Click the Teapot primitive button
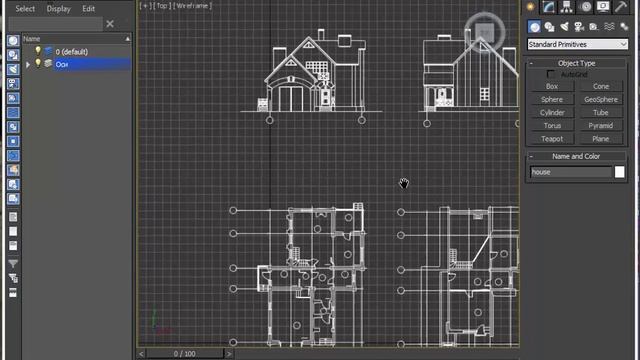Image resolution: width=640 pixels, height=360 pixels. tap(552, 139)
